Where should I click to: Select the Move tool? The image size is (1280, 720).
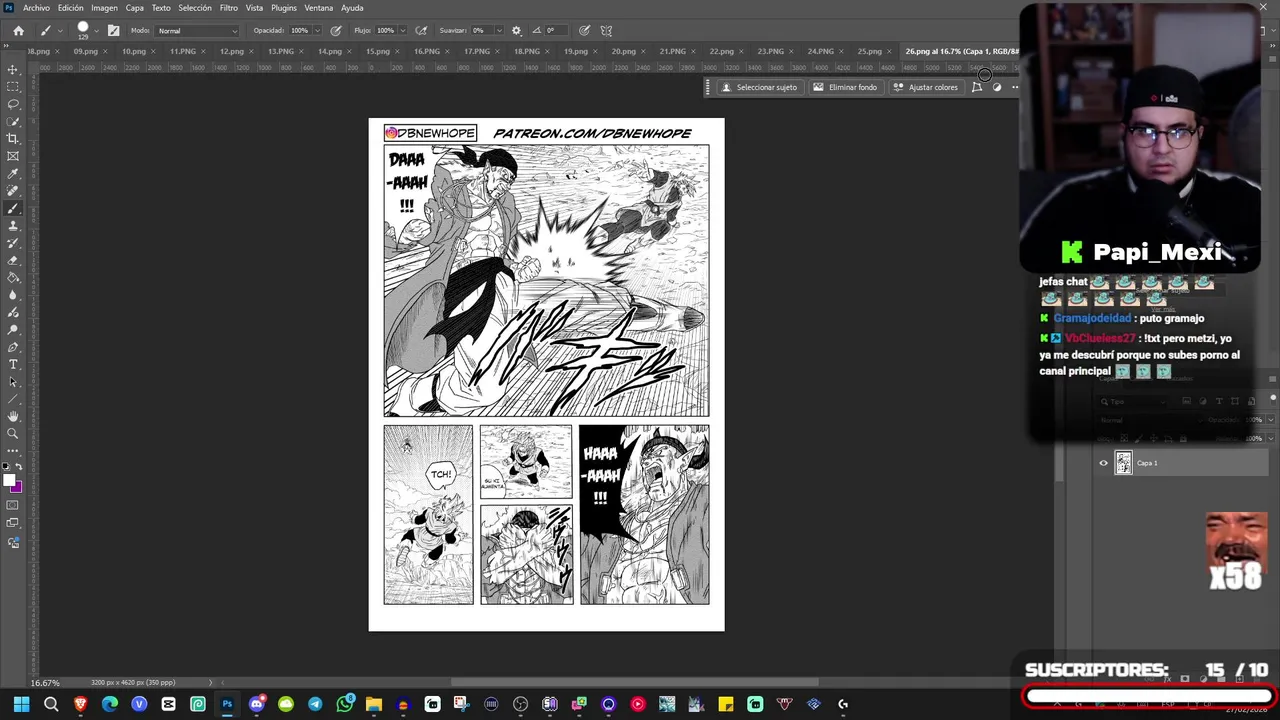click(x=13, y=69)
